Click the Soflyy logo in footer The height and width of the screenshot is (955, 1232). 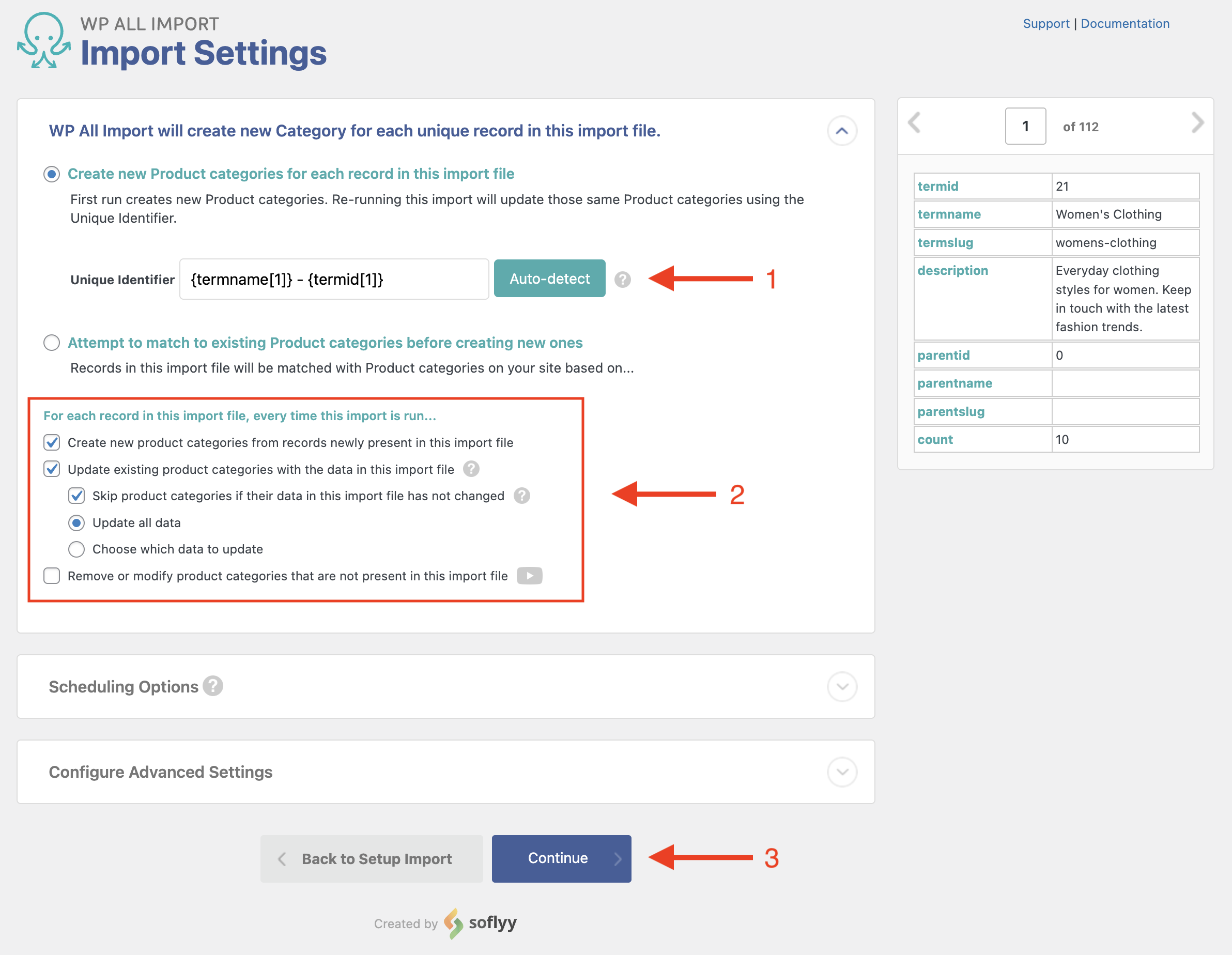[481, 923]
